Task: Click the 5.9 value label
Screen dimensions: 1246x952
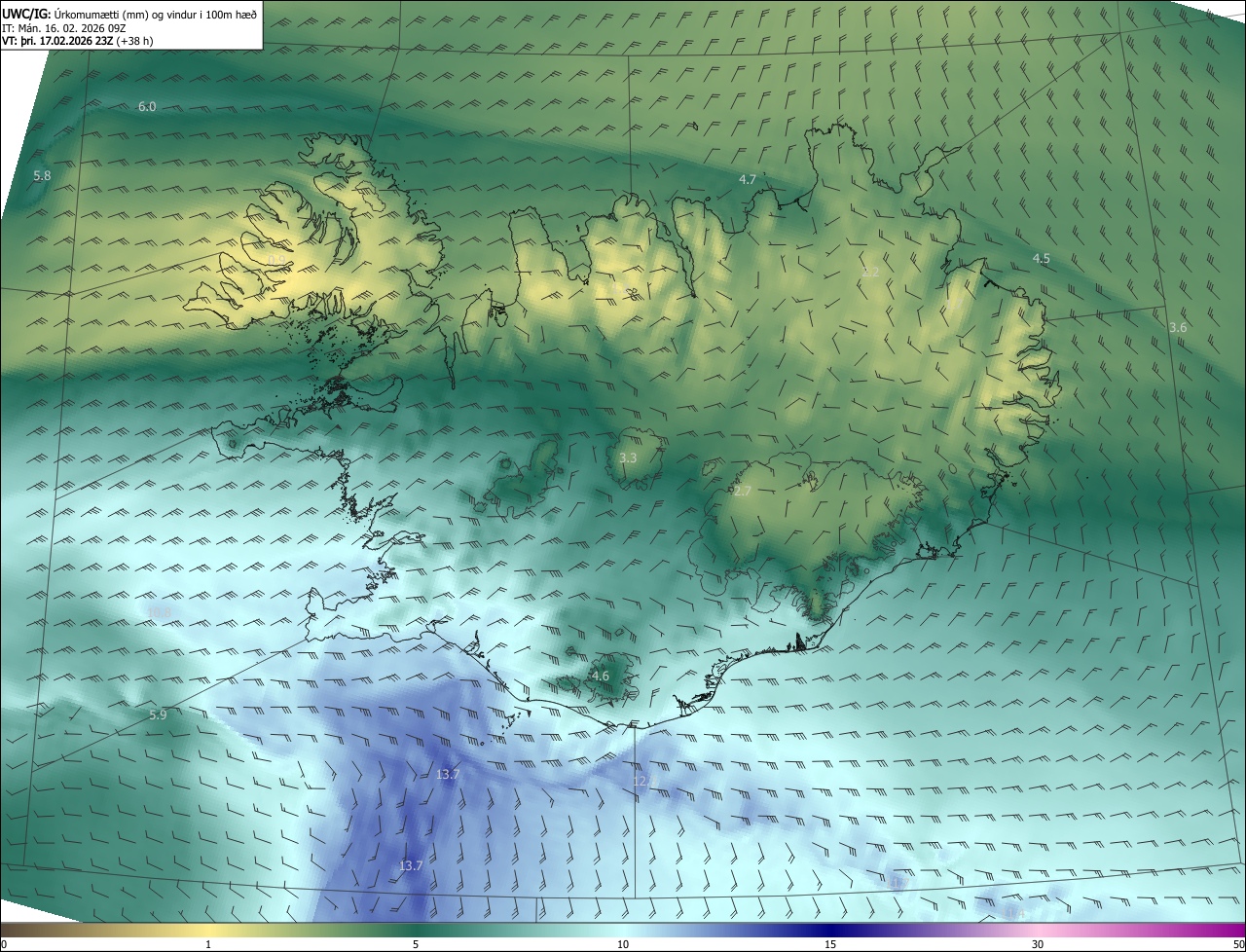Action: pos(158,715)
